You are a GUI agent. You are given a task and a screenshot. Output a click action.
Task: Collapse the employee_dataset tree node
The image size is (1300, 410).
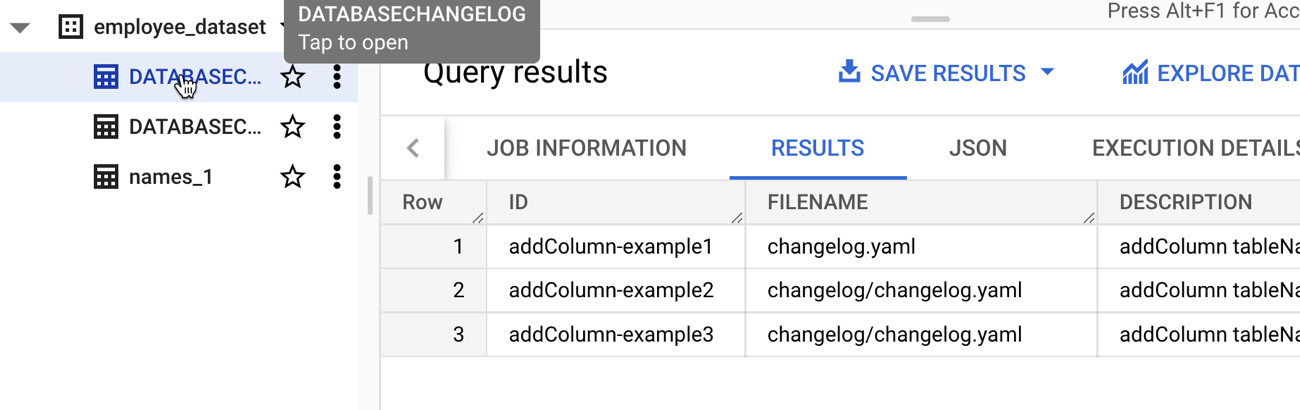[x=20, y=28]
